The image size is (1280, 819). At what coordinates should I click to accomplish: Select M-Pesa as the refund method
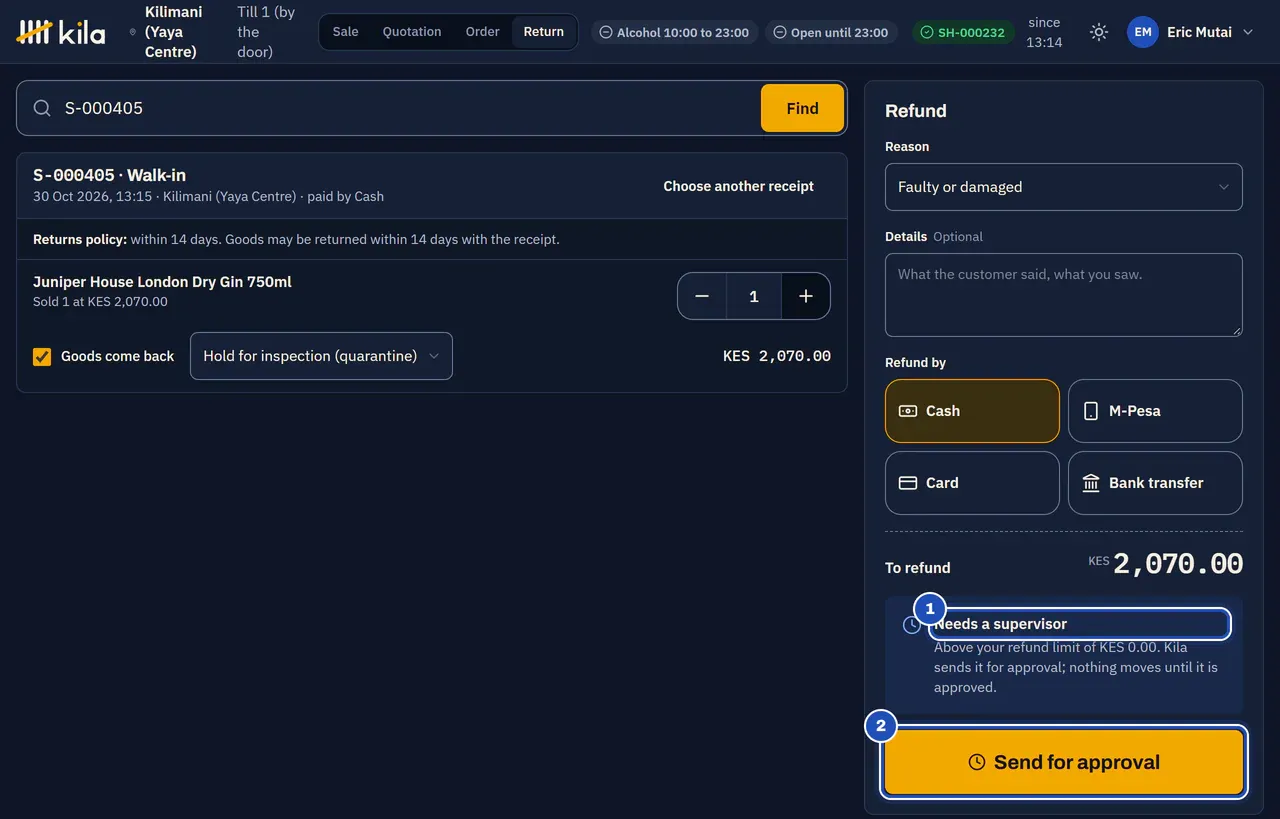coord(1155,411)
